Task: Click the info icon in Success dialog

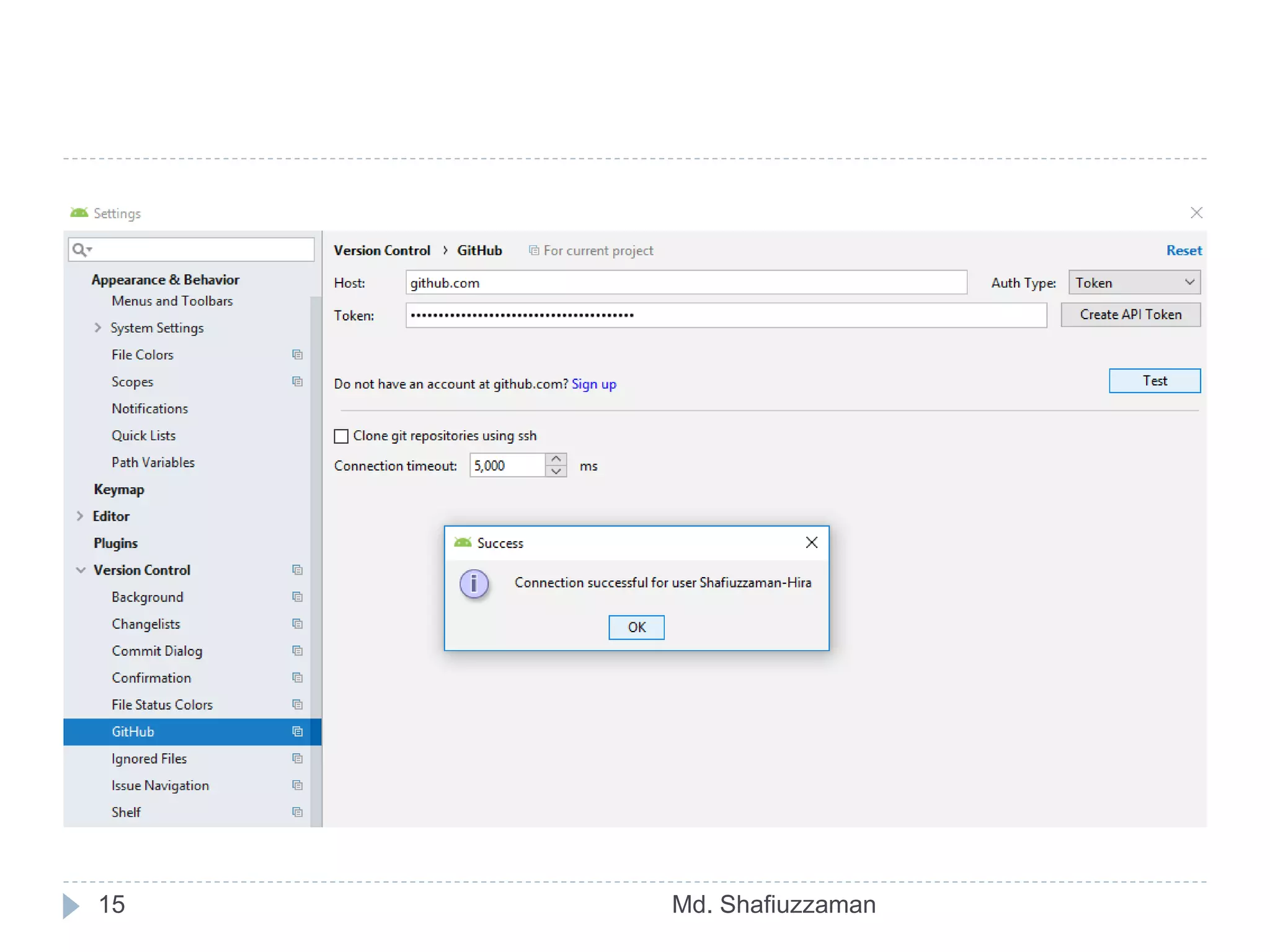Action: (474, 584)
